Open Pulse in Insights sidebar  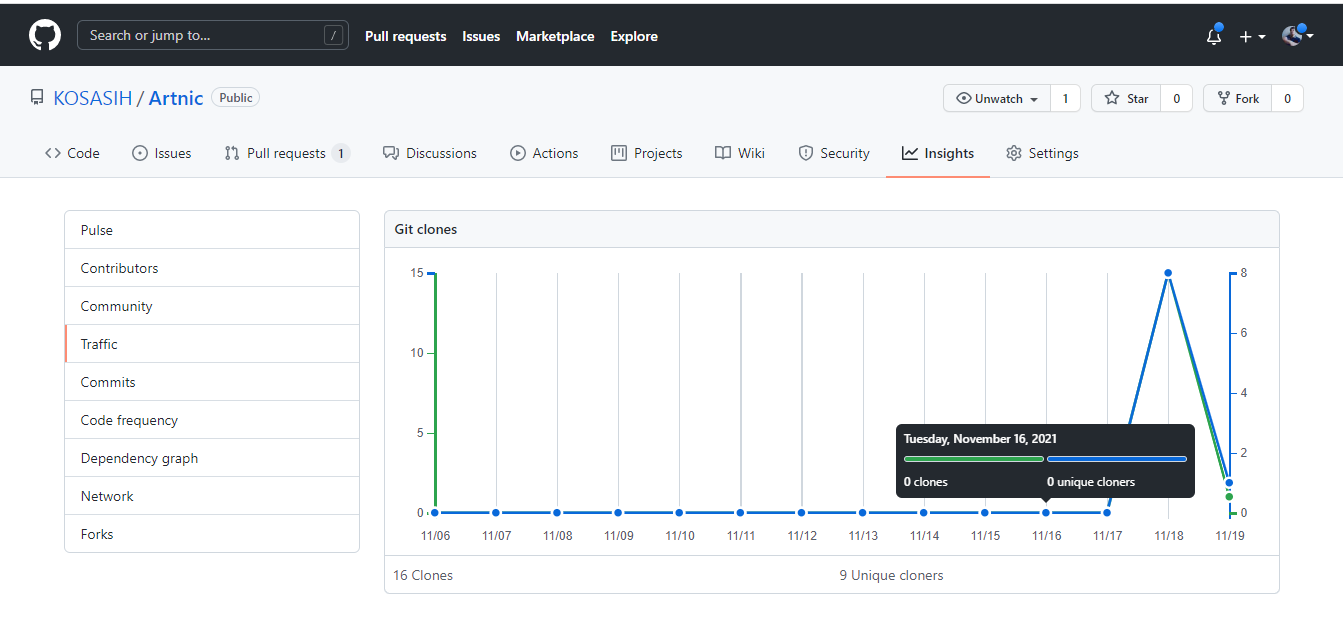click(x=212, y=230)
